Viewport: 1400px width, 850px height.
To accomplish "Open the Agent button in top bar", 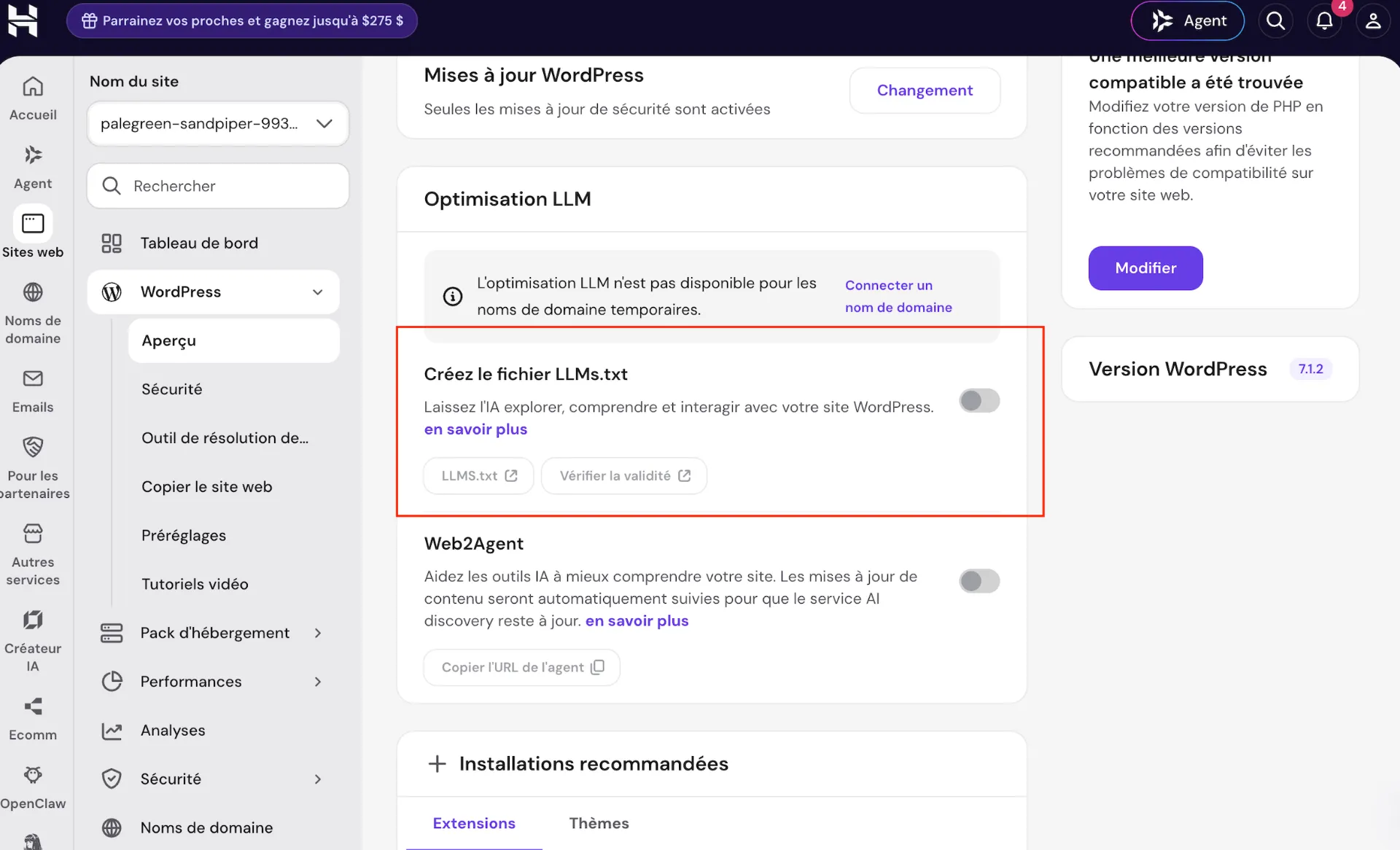I will click(1187, 20).
